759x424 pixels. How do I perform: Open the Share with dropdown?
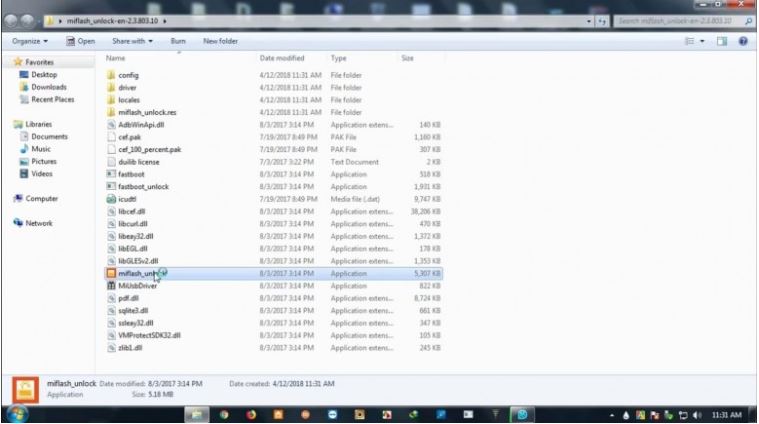(133, 41)
